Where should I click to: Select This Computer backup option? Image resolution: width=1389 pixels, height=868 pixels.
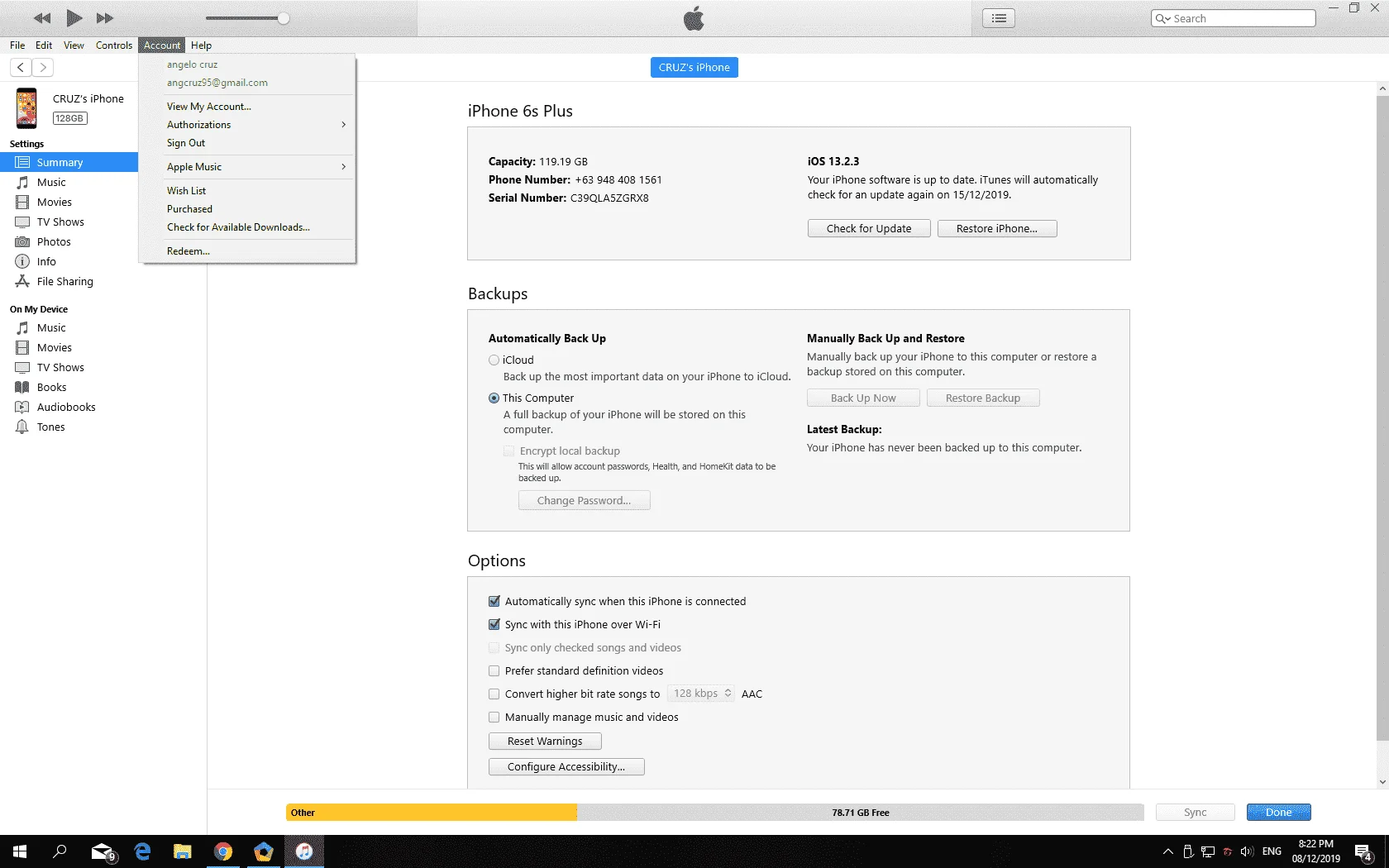tap(494, 398)
